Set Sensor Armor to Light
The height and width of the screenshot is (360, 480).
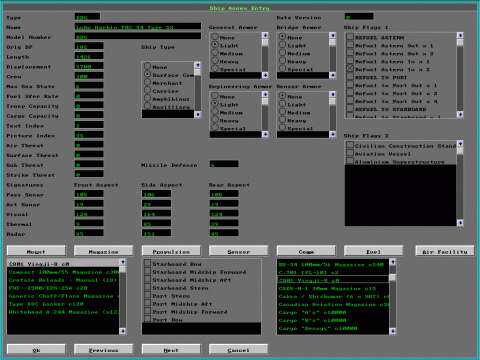(292, 104)
